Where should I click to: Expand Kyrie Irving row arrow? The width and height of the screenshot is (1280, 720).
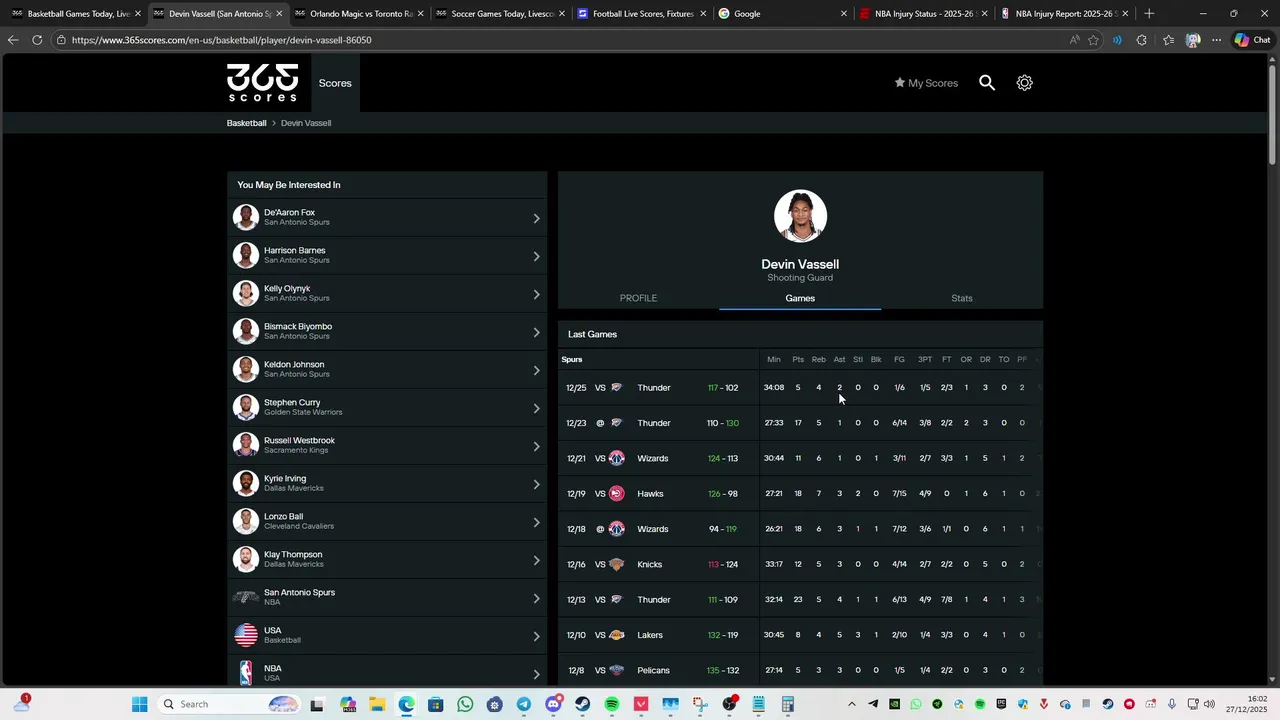click(536, 484)
